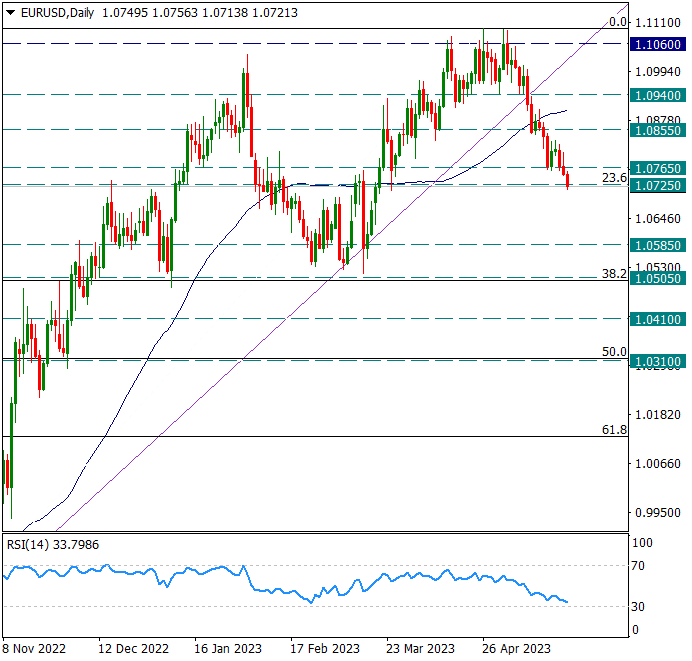692x661 pixels.
Task: Click the 1.07250 price level label
Action: click(658, 185)
